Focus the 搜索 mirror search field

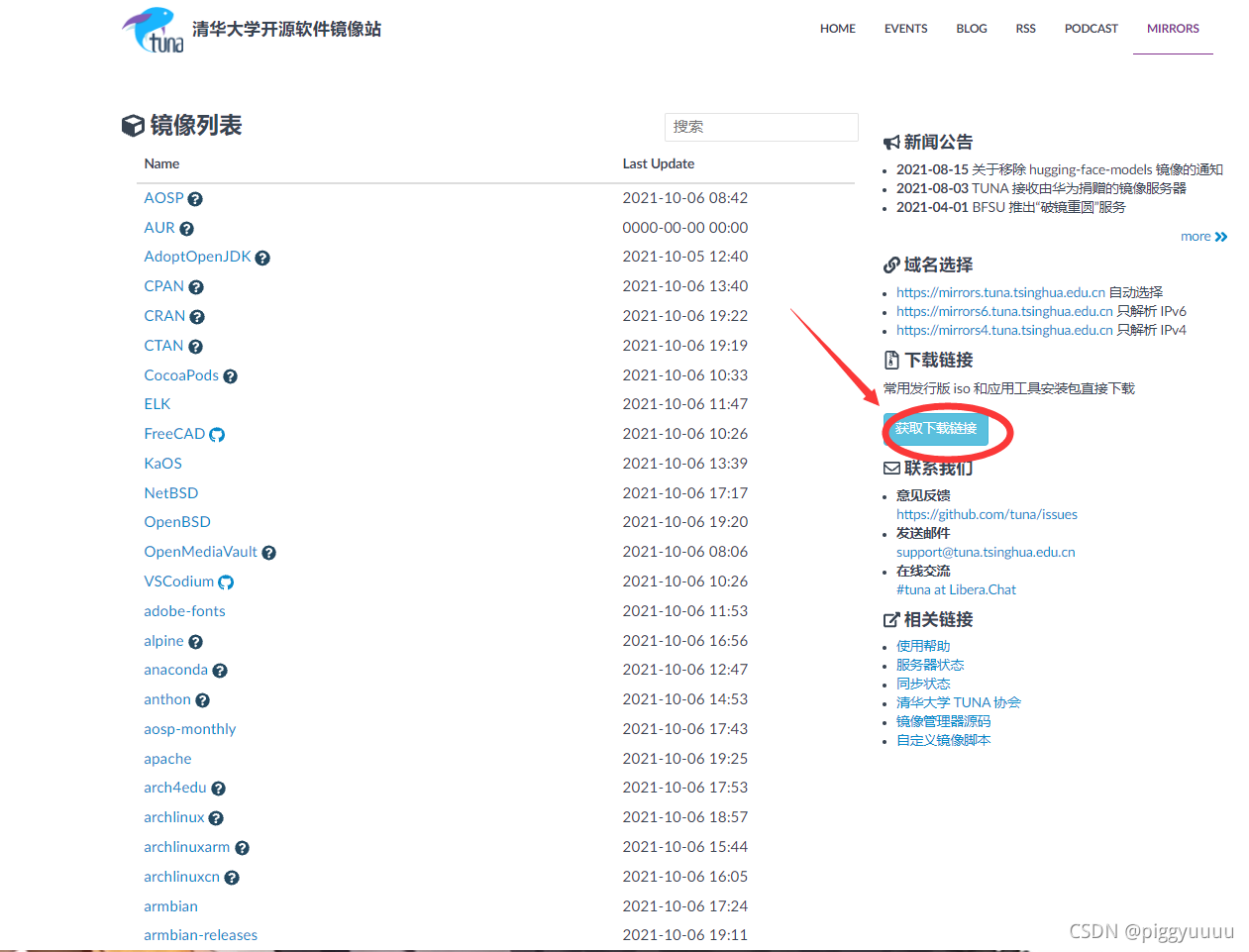761,127
